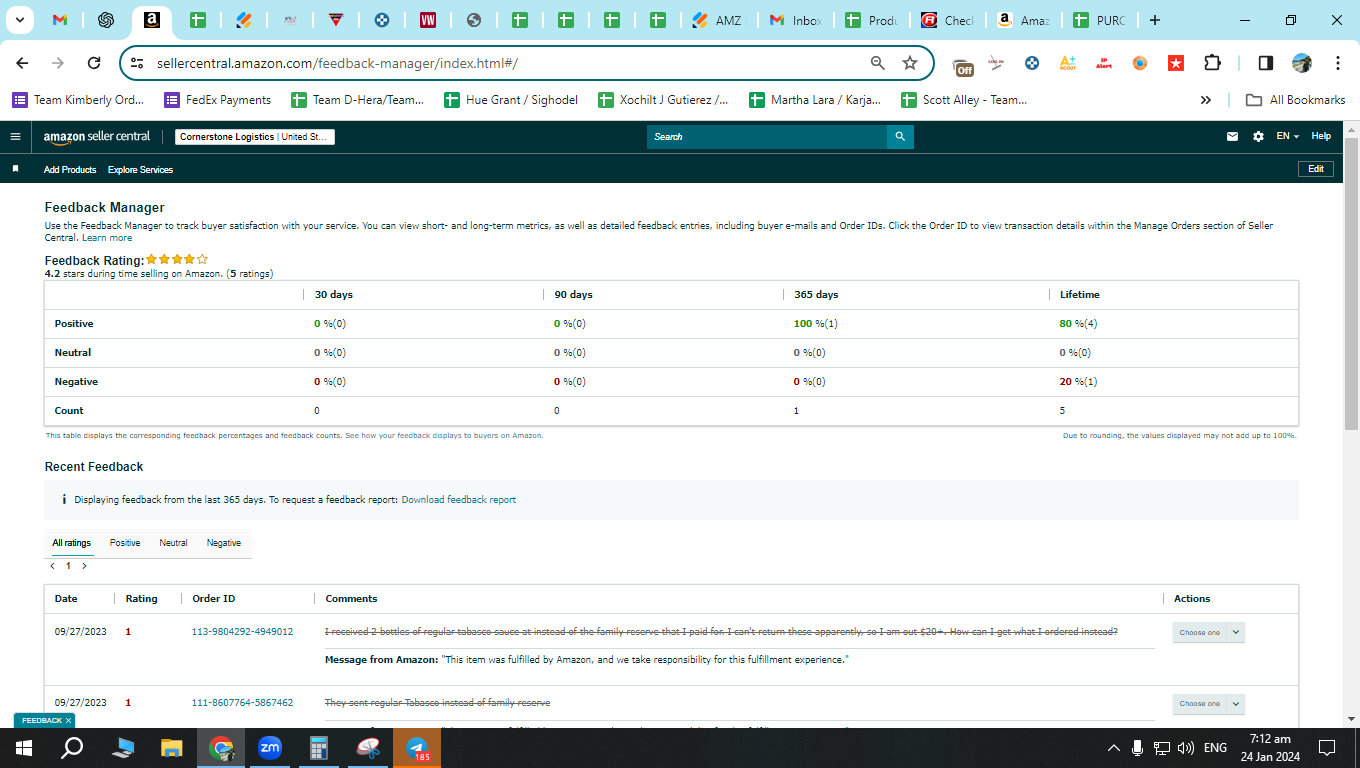Open Telegram from the taskbar

click(417, 747)
